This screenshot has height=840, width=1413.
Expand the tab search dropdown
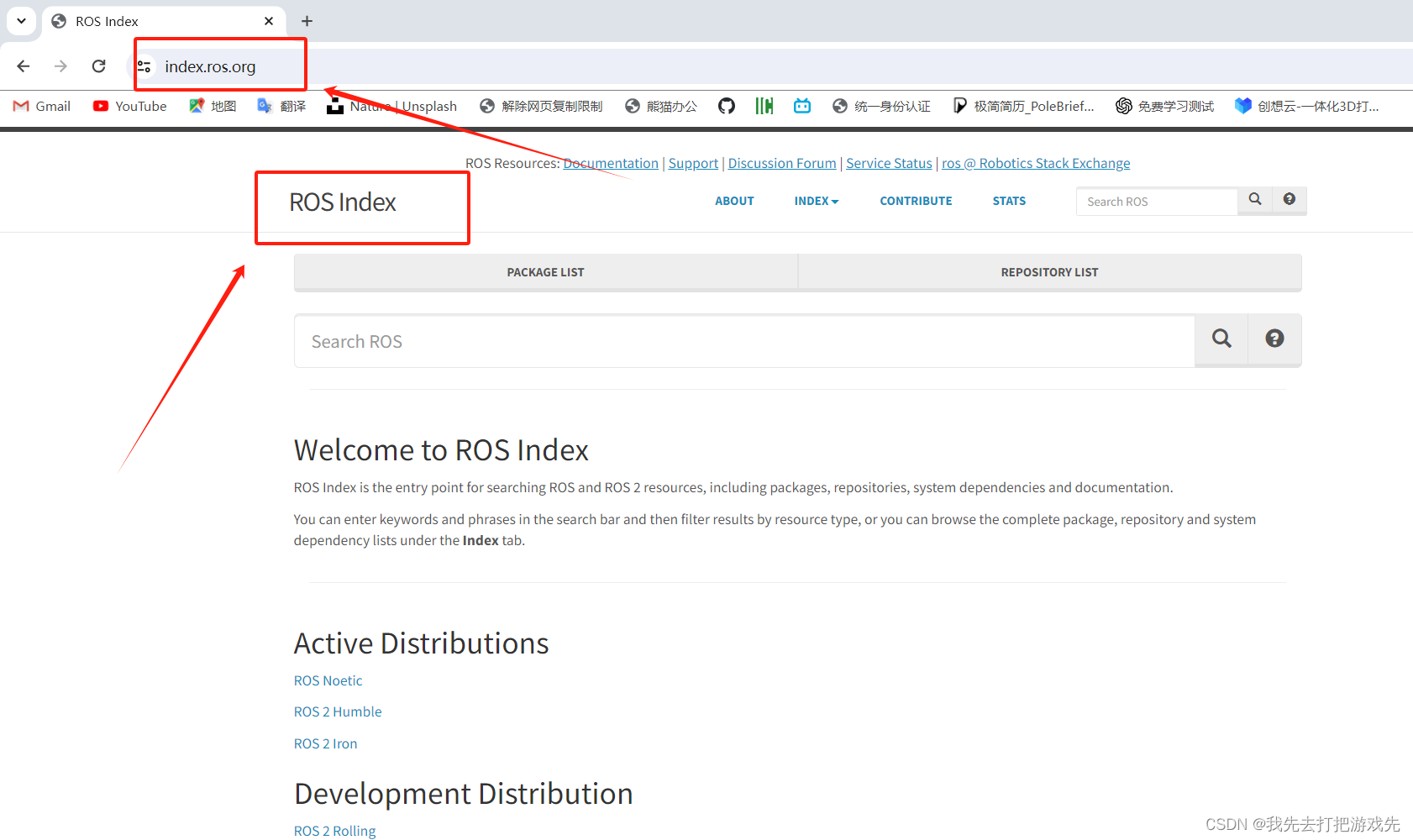point(21,21)
